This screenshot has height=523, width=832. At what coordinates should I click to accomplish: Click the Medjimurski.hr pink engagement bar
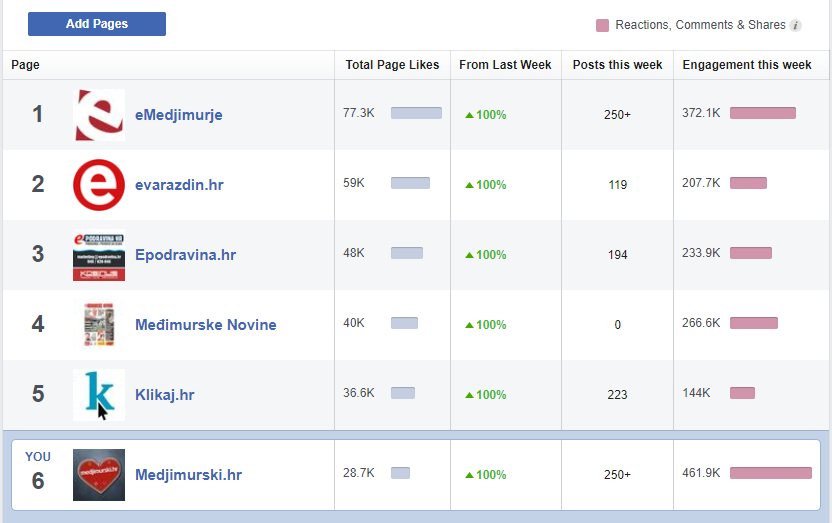click(770, 473)
